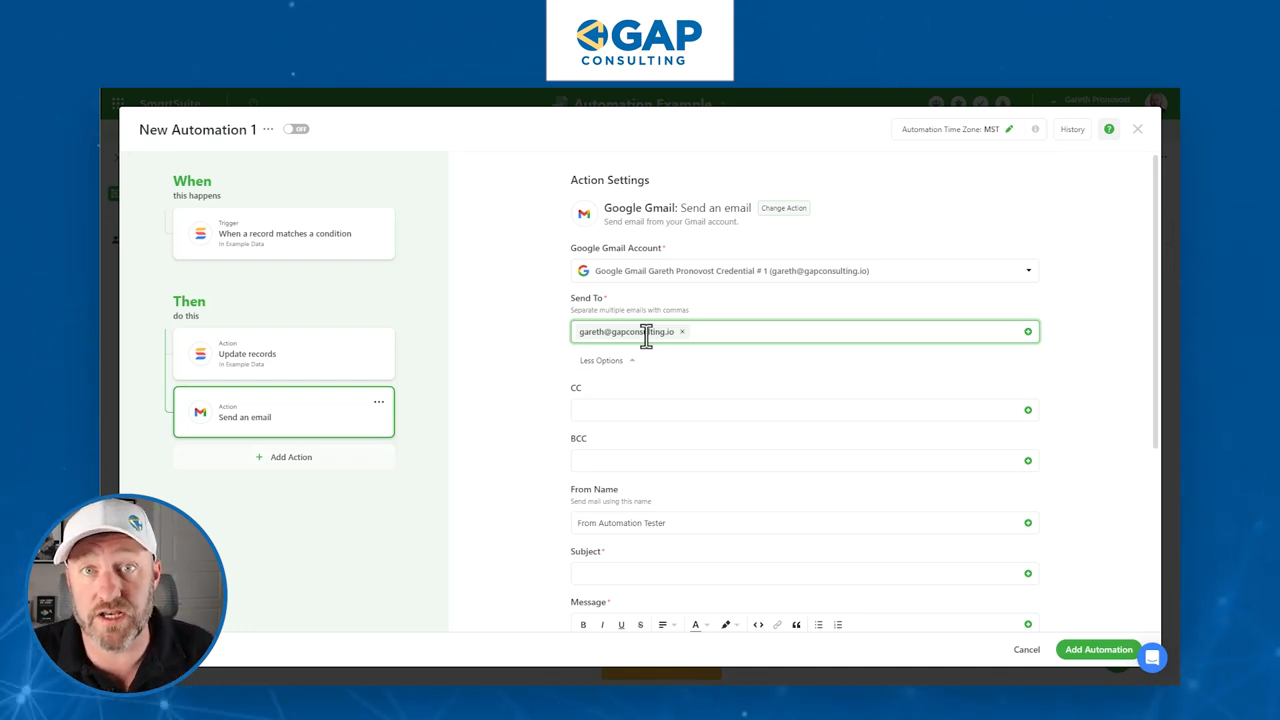Insert a code block in the message

(758, 625)
